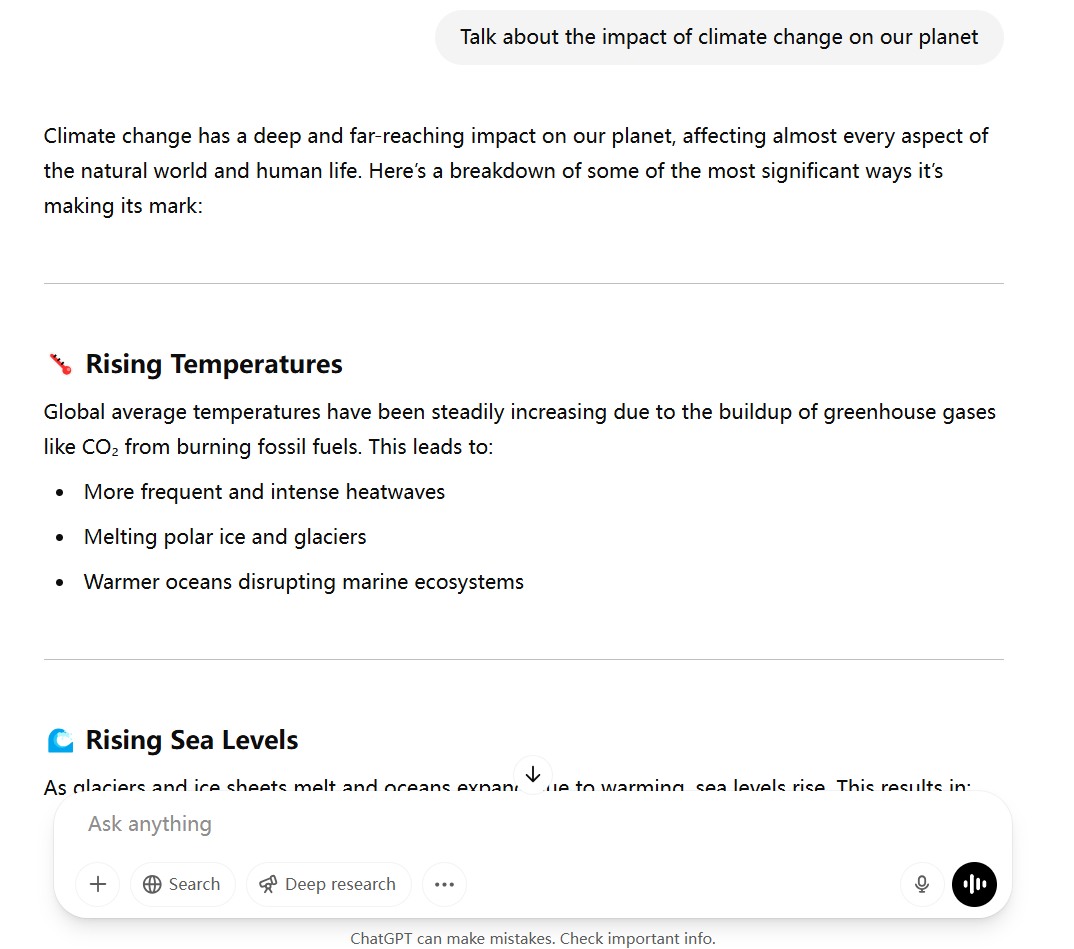Start dictation with the microphone icon
The width and height of the screenshot is (1074, 949).
pyautogui.click(x=922, y=884)
